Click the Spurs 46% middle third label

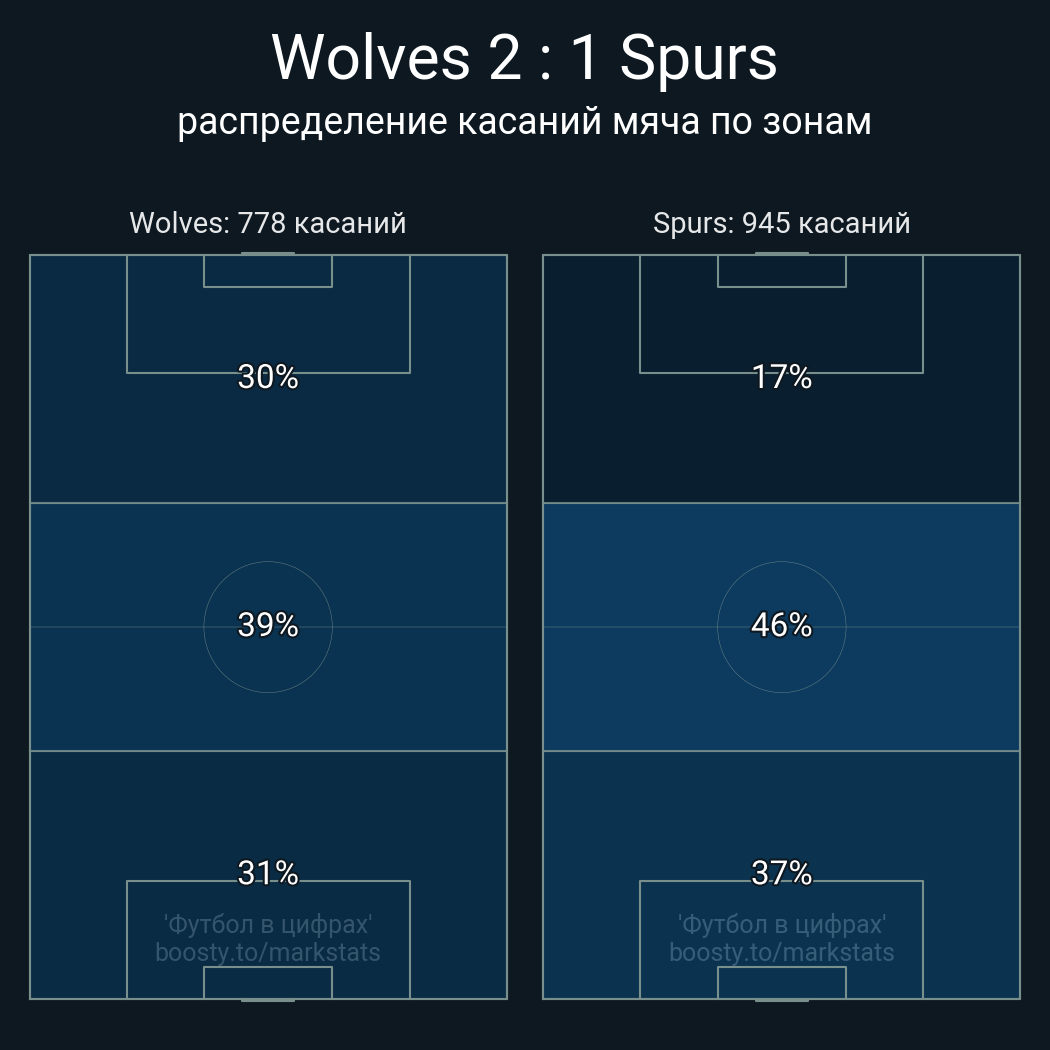781,625
